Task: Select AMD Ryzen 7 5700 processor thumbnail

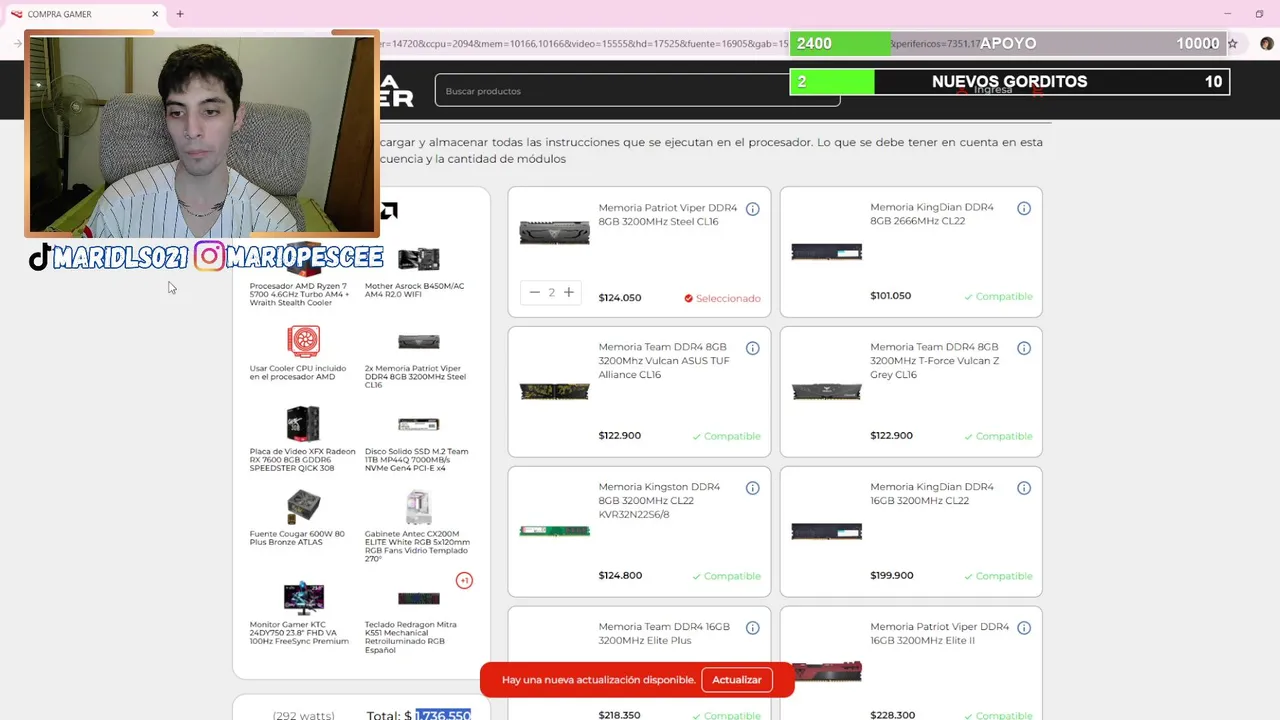Action: point(303,258)
